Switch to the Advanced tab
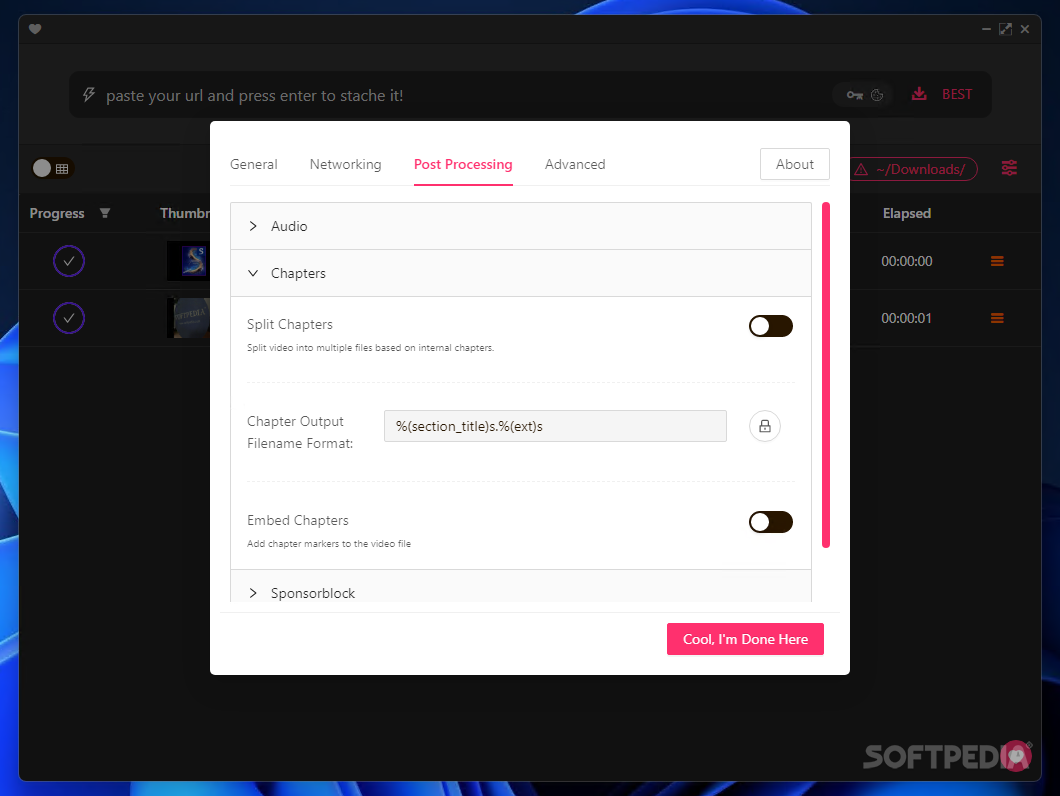 pos(575,164)
